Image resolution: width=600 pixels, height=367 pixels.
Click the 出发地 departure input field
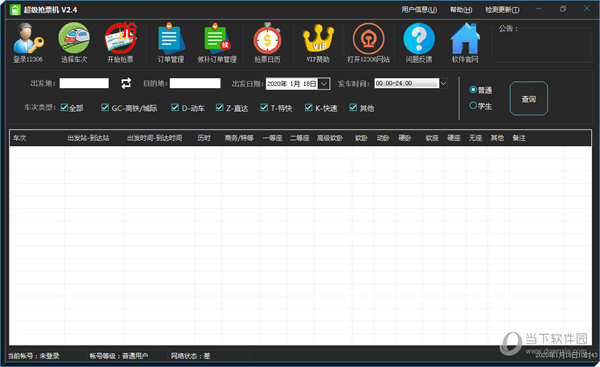coord(84,83)
